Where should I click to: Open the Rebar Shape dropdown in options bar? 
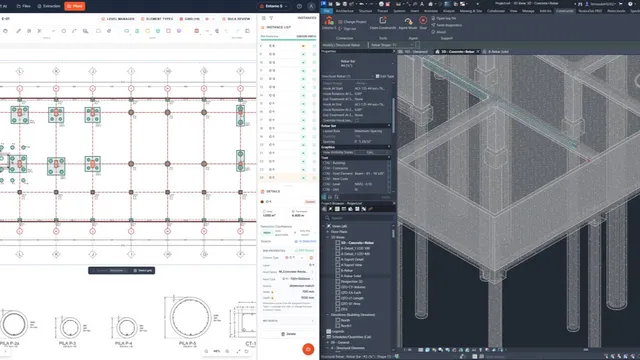(391, 45)
